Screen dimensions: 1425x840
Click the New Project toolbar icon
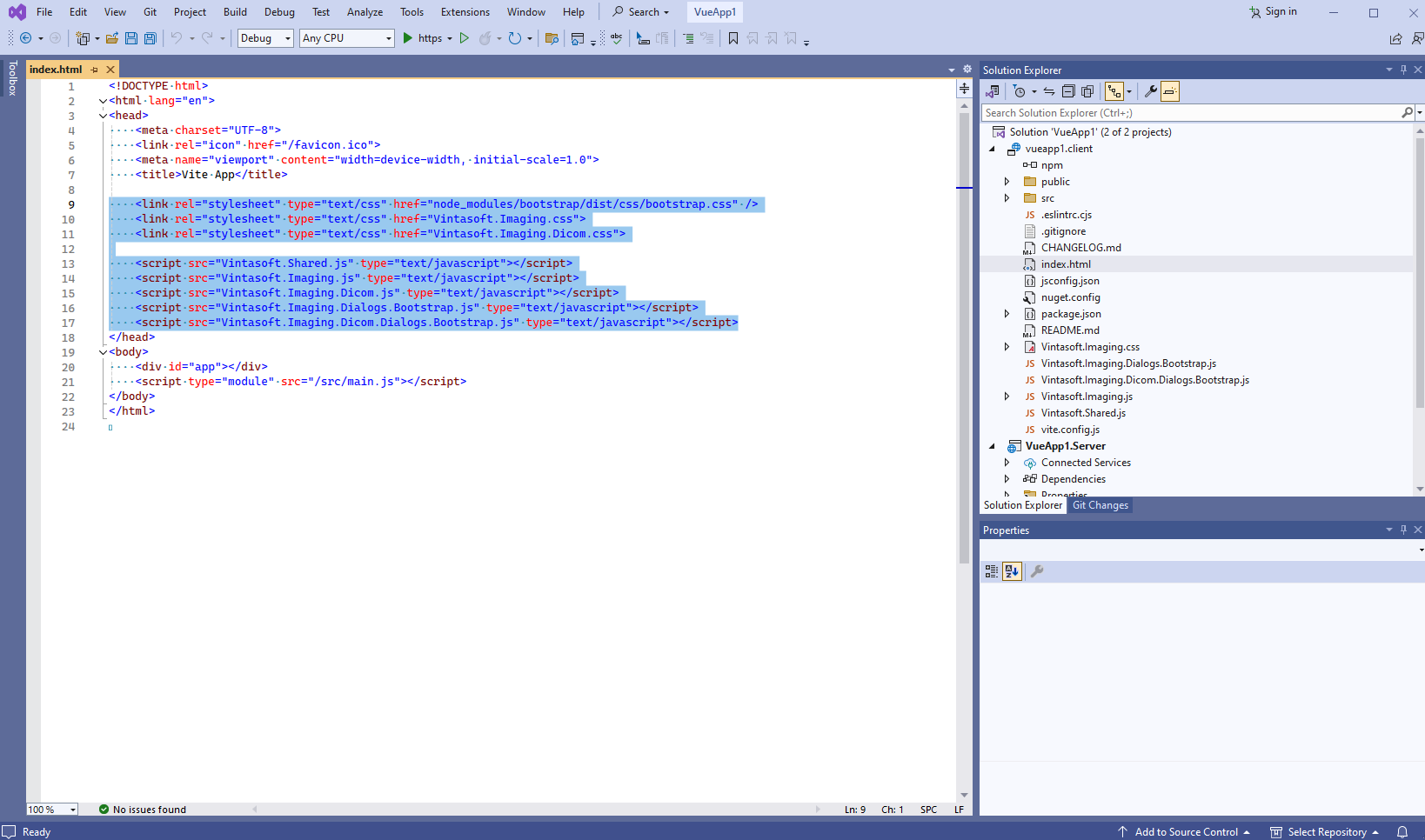click(83, 38)
